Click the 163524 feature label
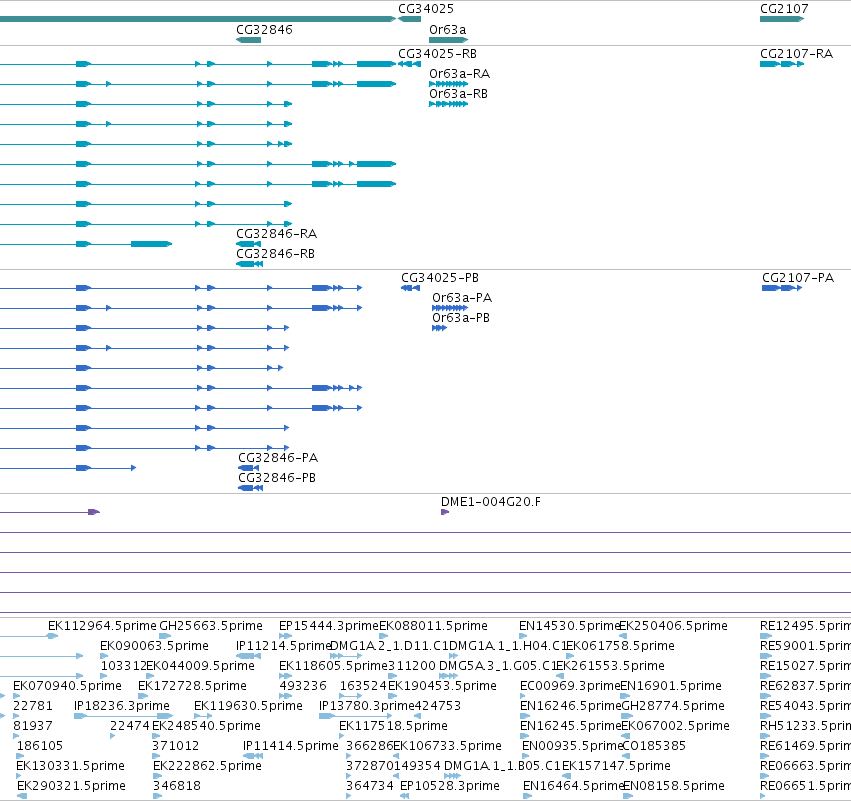 363,686
